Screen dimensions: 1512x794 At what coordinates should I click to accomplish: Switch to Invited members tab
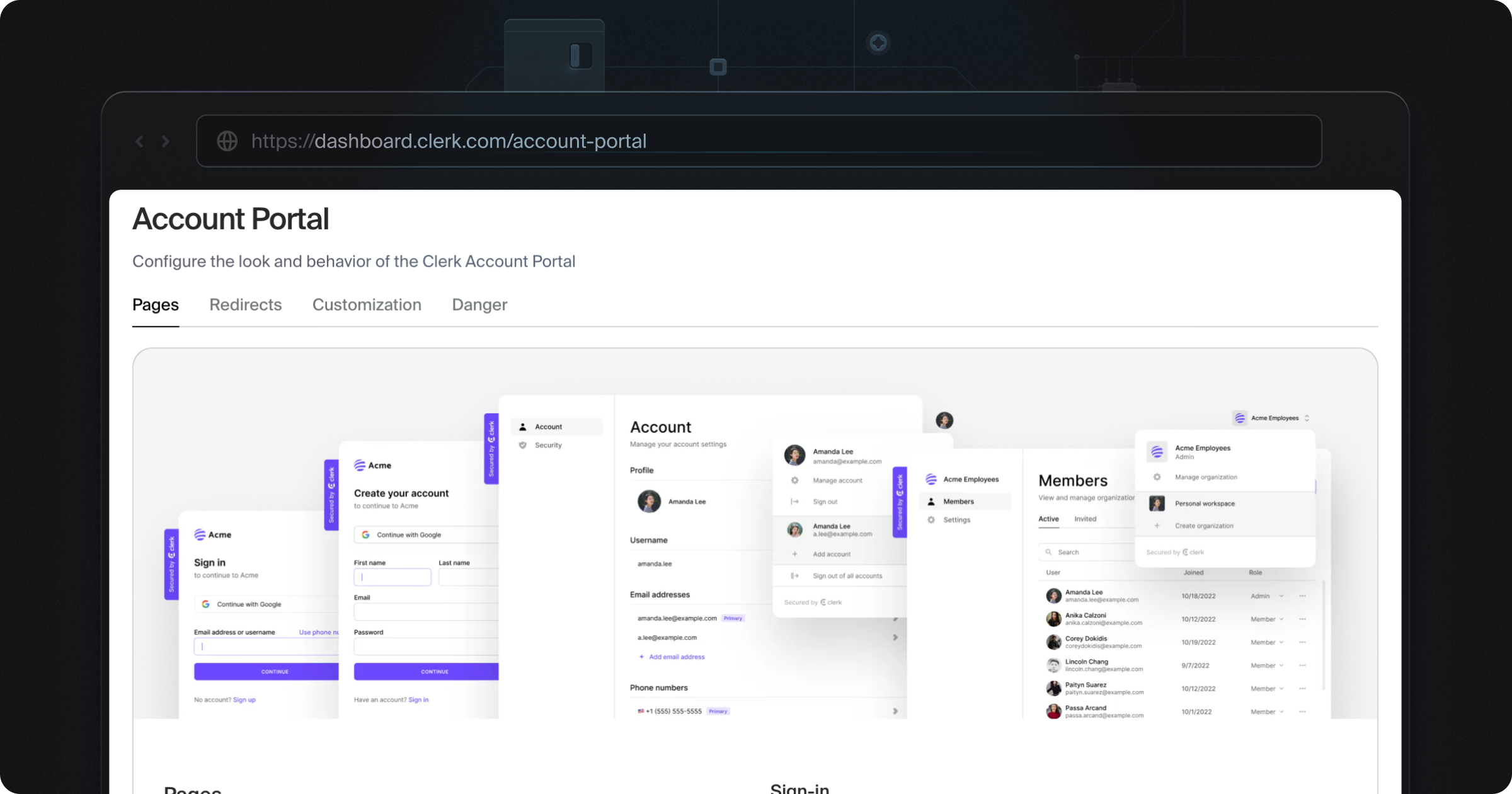(x=1085, y=519)
